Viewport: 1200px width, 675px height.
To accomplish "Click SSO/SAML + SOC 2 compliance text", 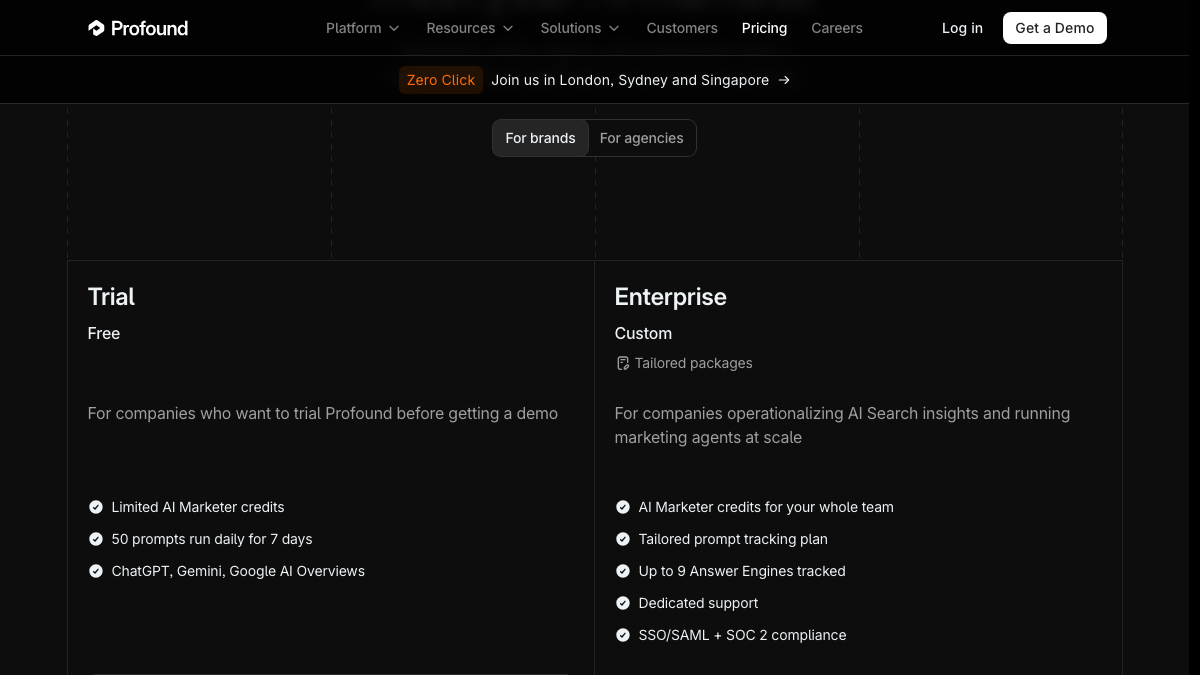I will pos(742,635).
